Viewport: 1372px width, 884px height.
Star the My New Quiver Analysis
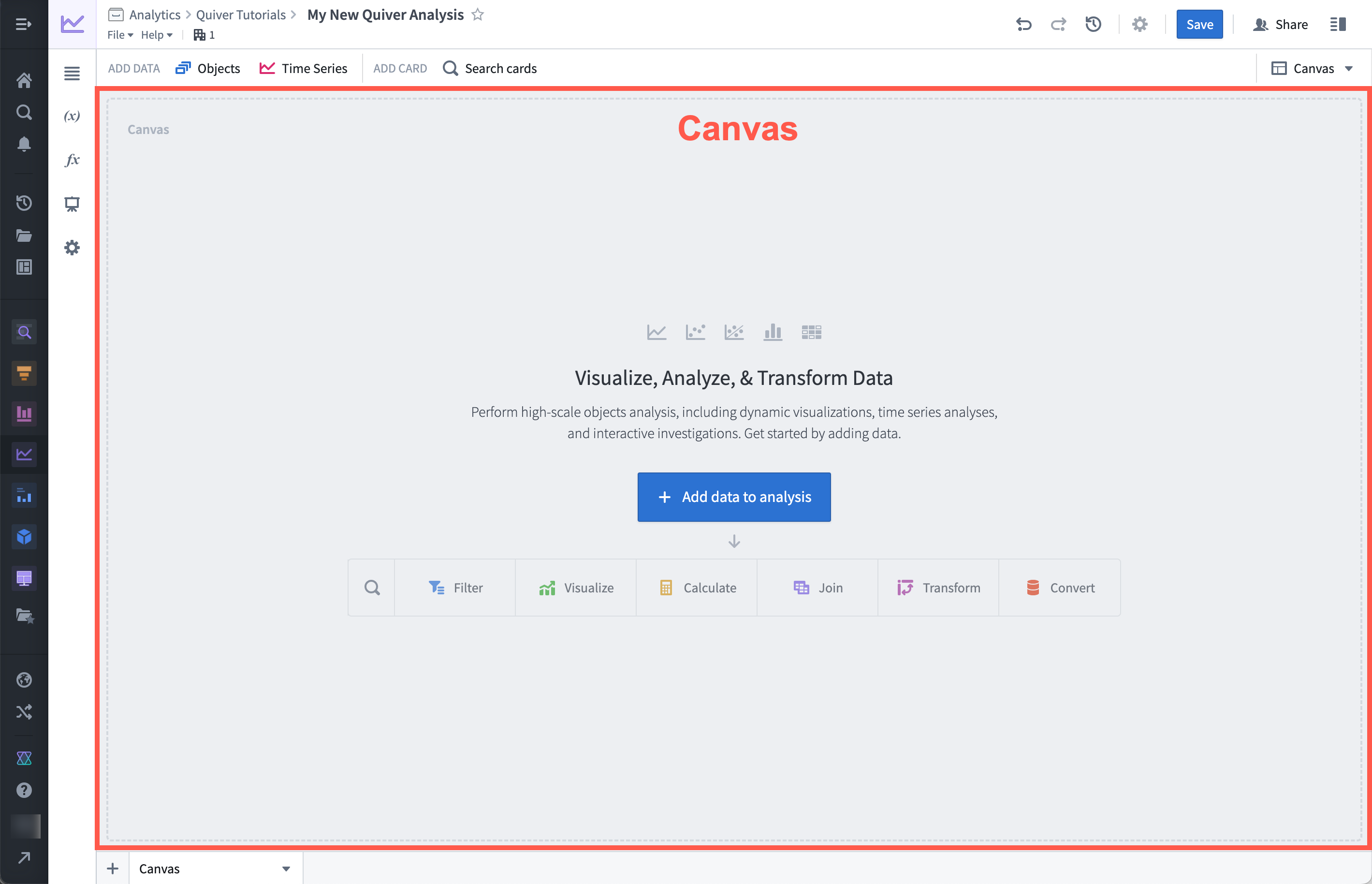tap(478, 15)
